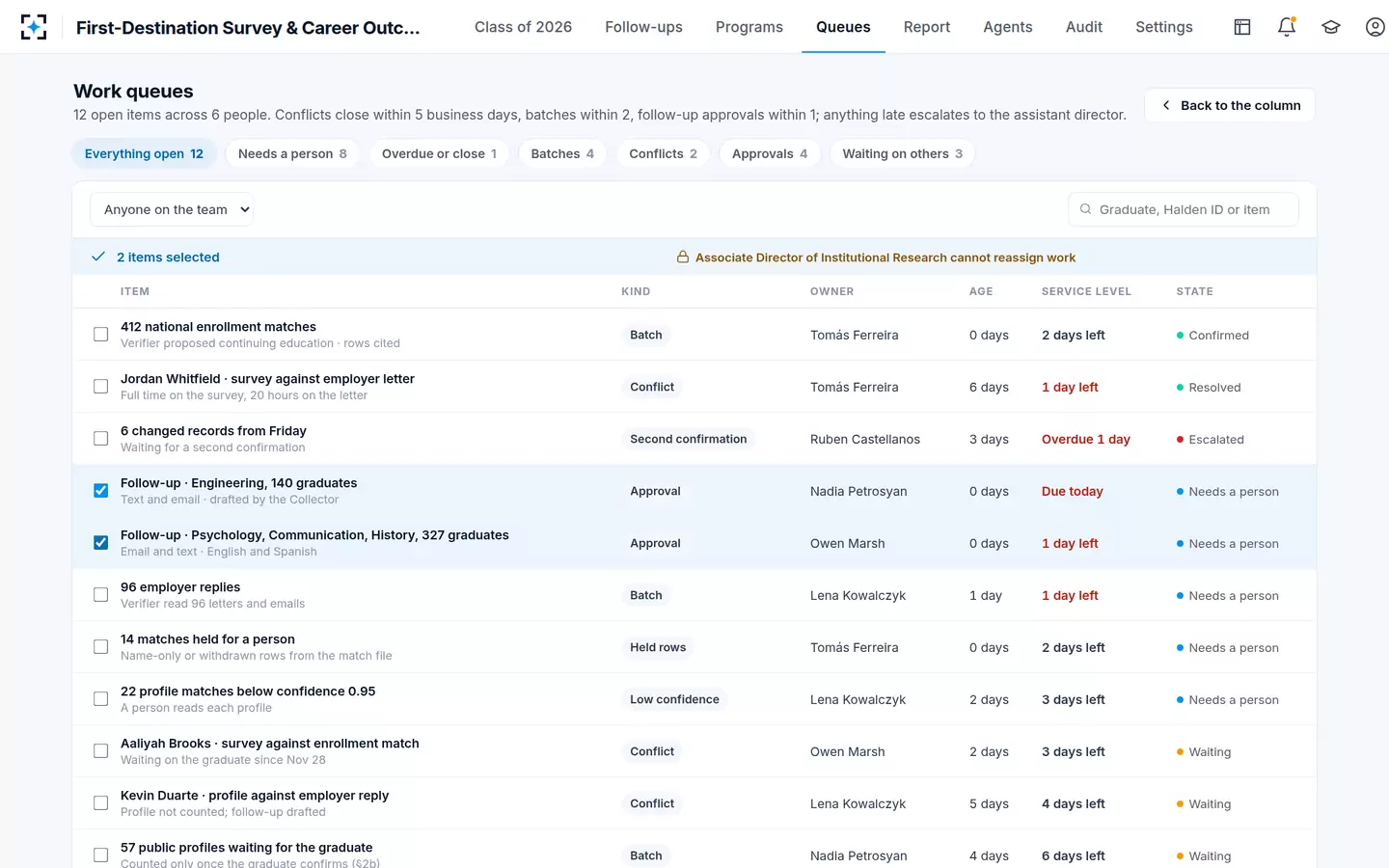The width and height of the screenshot is (1389, 868).
Task: Open the notifications bell
Action: coord(1287,27)
